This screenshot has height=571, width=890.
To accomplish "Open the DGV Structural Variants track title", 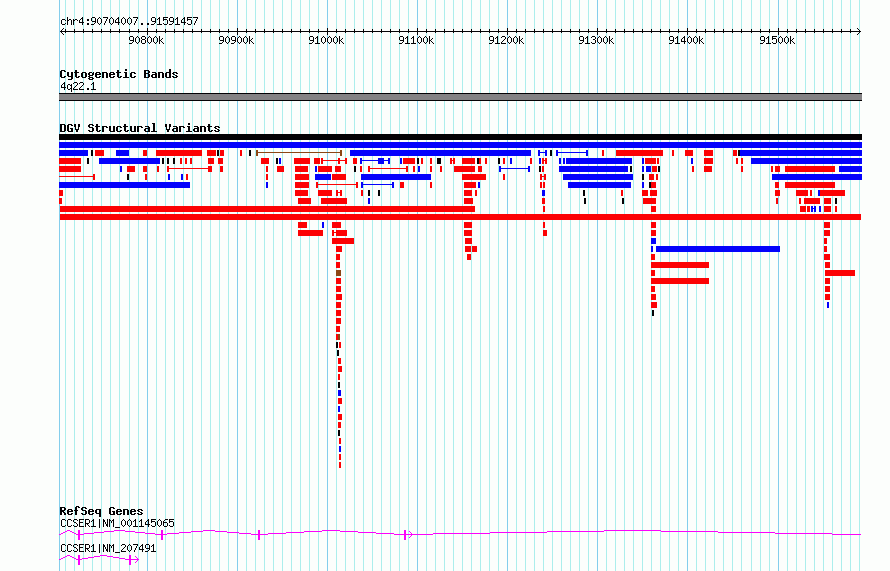I will pyautogui.click(x=140, y=128).
